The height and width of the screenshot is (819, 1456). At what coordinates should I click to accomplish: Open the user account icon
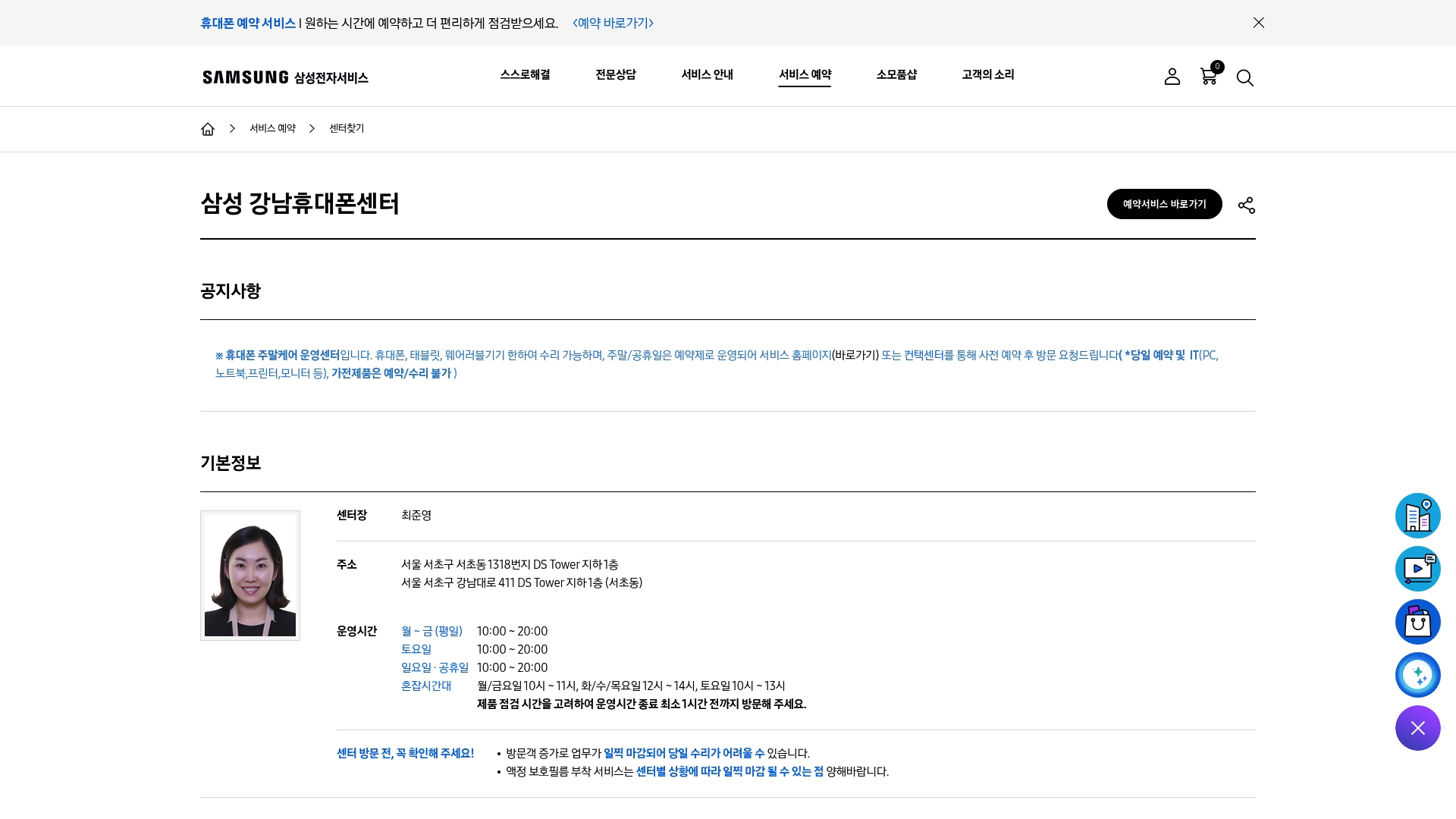(1172, 77)
